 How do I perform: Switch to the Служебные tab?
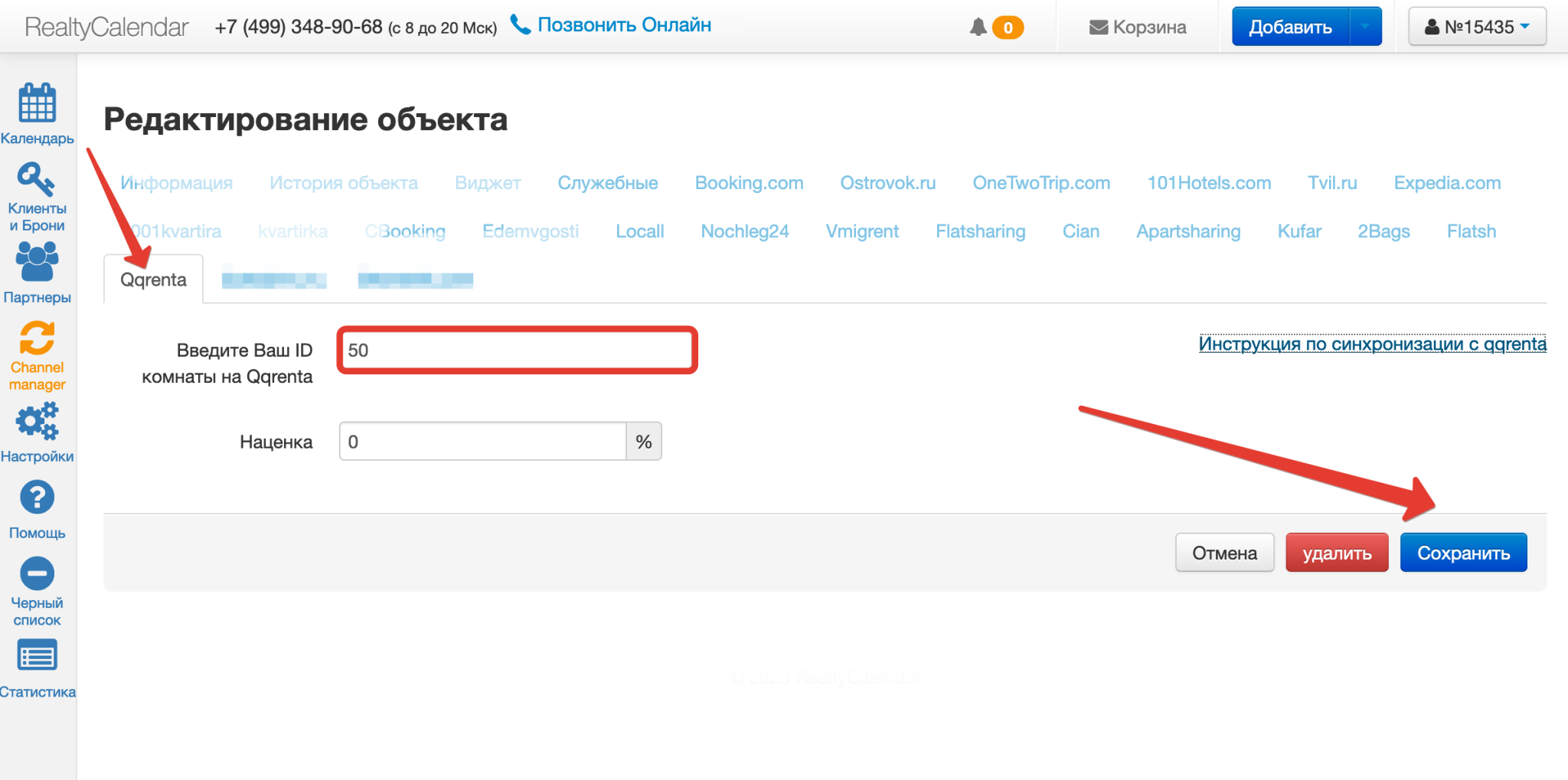(607, 183)
